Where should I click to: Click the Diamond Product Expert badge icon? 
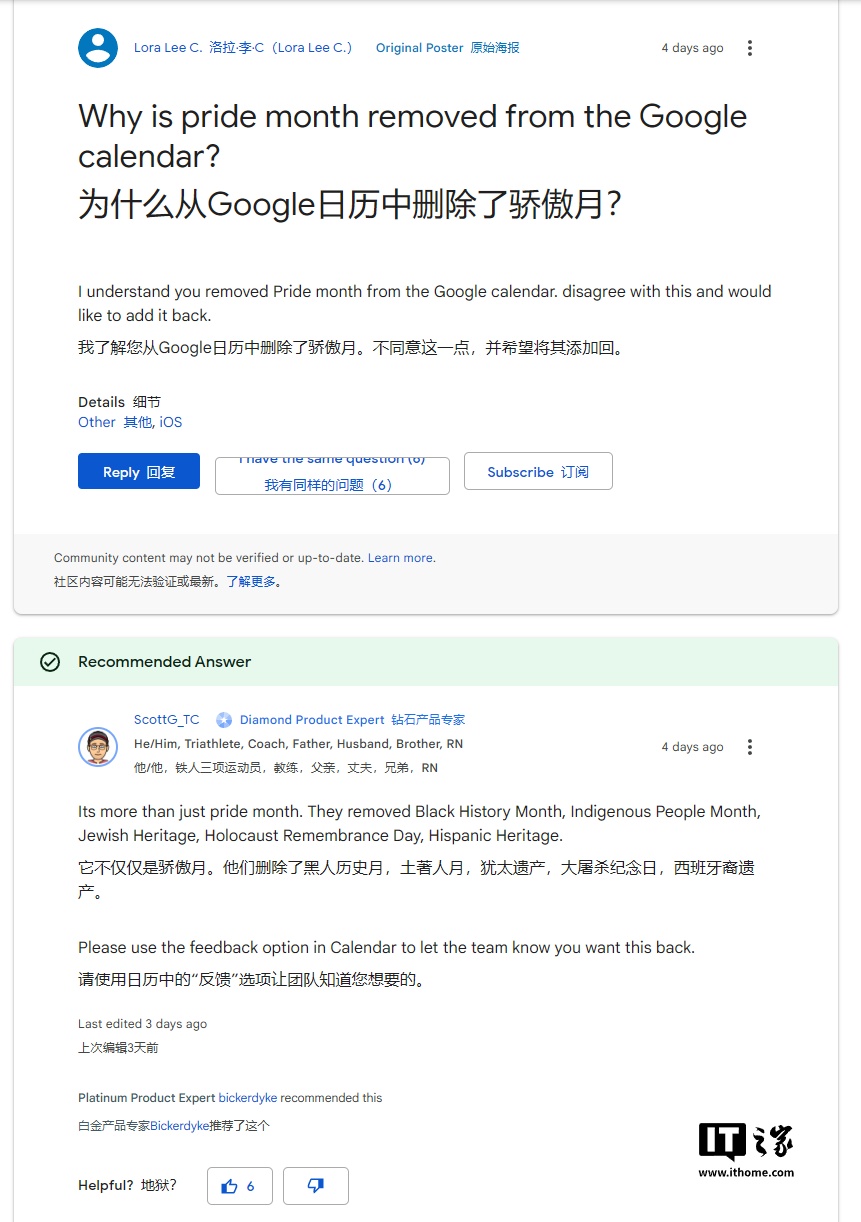(x=224, y=720)
